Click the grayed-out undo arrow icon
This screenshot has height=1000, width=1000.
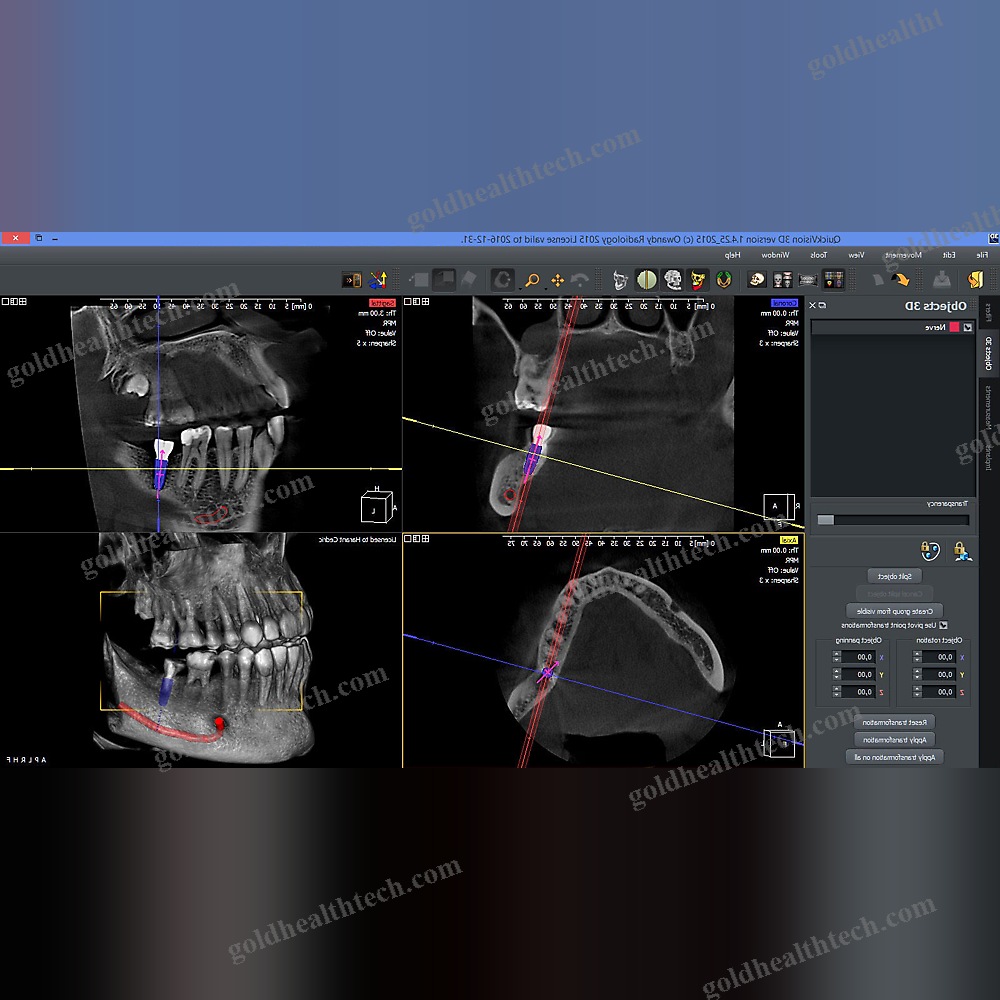579,280
